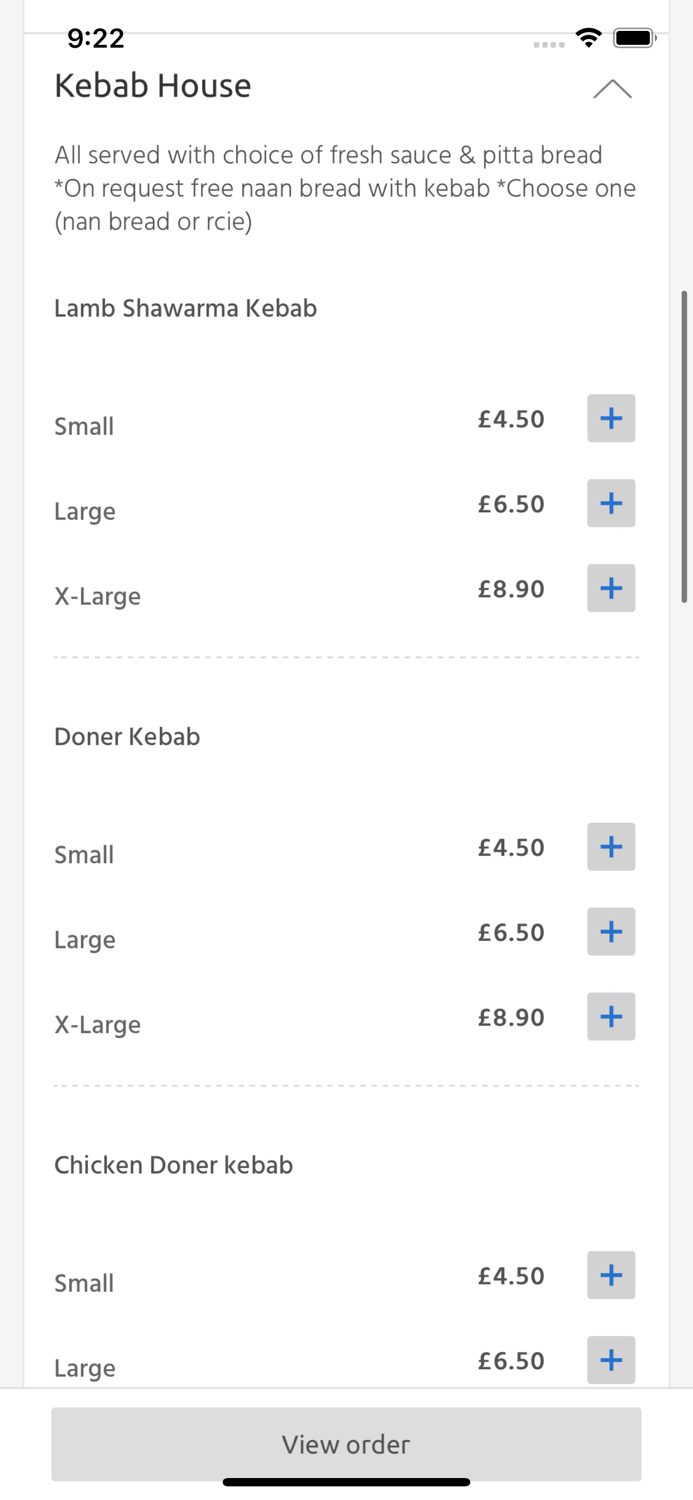Add X-Large Lamb Shawarma Kebab via plus icon
693x1500 pixels.
point(610,588)
